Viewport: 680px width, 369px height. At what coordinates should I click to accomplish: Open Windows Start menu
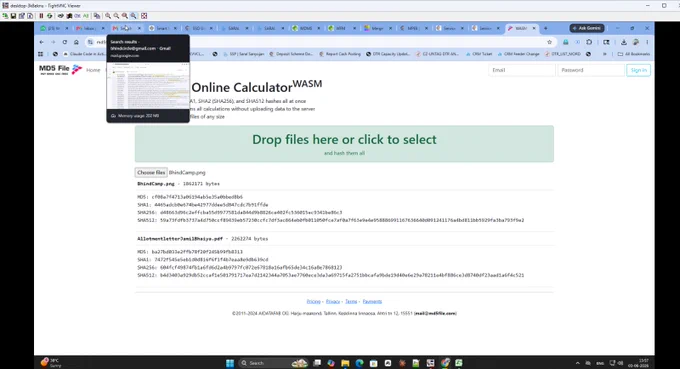(x=230, y=363)
